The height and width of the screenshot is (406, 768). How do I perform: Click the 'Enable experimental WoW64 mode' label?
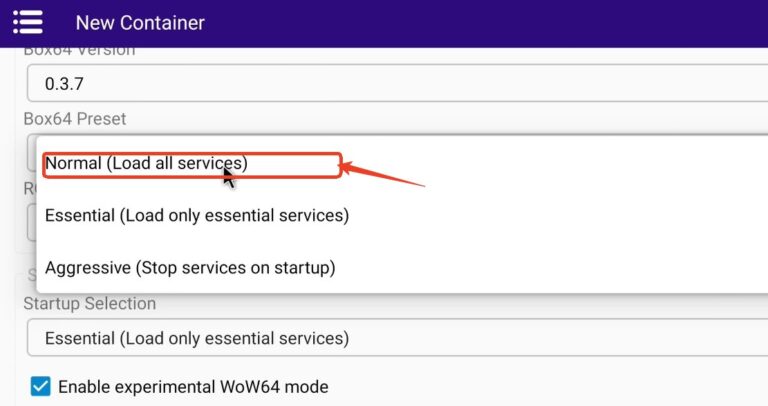[193, 386]
